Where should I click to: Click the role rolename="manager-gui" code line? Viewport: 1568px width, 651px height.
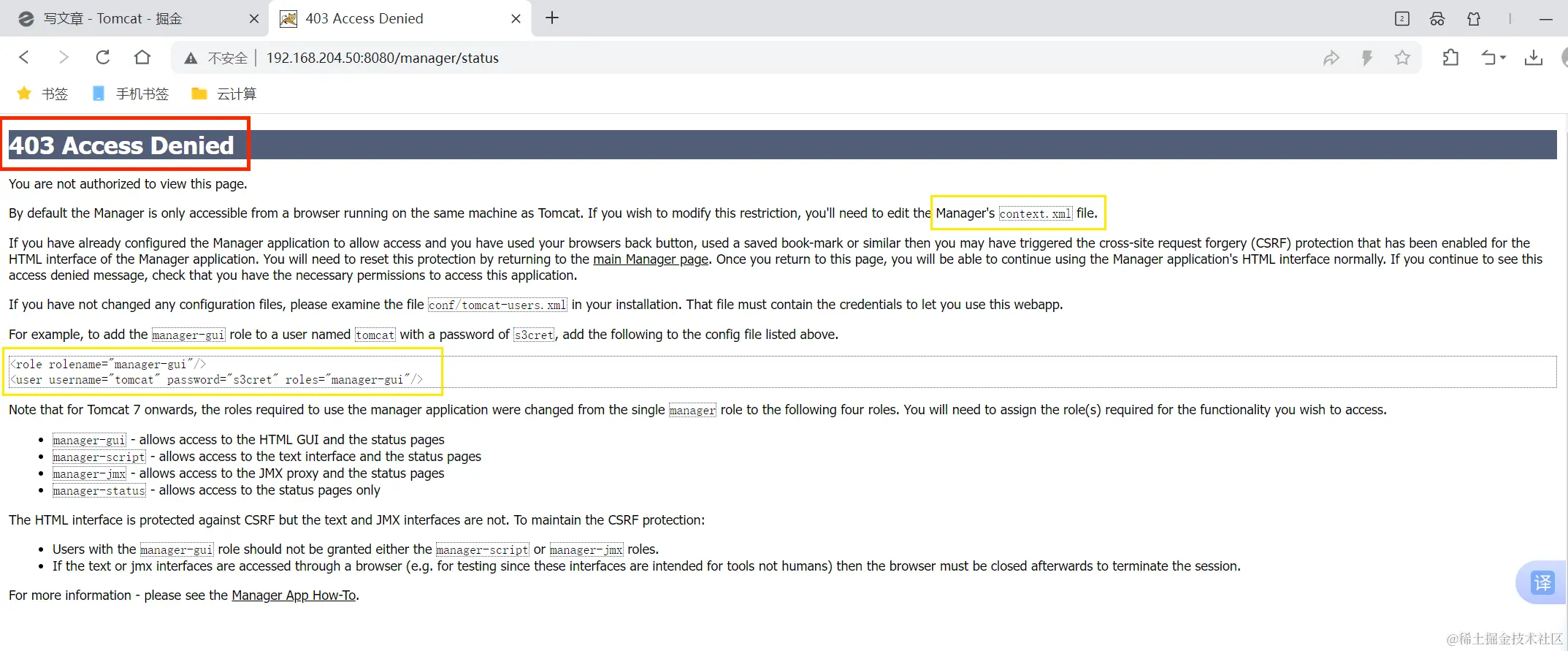point(109,364)
